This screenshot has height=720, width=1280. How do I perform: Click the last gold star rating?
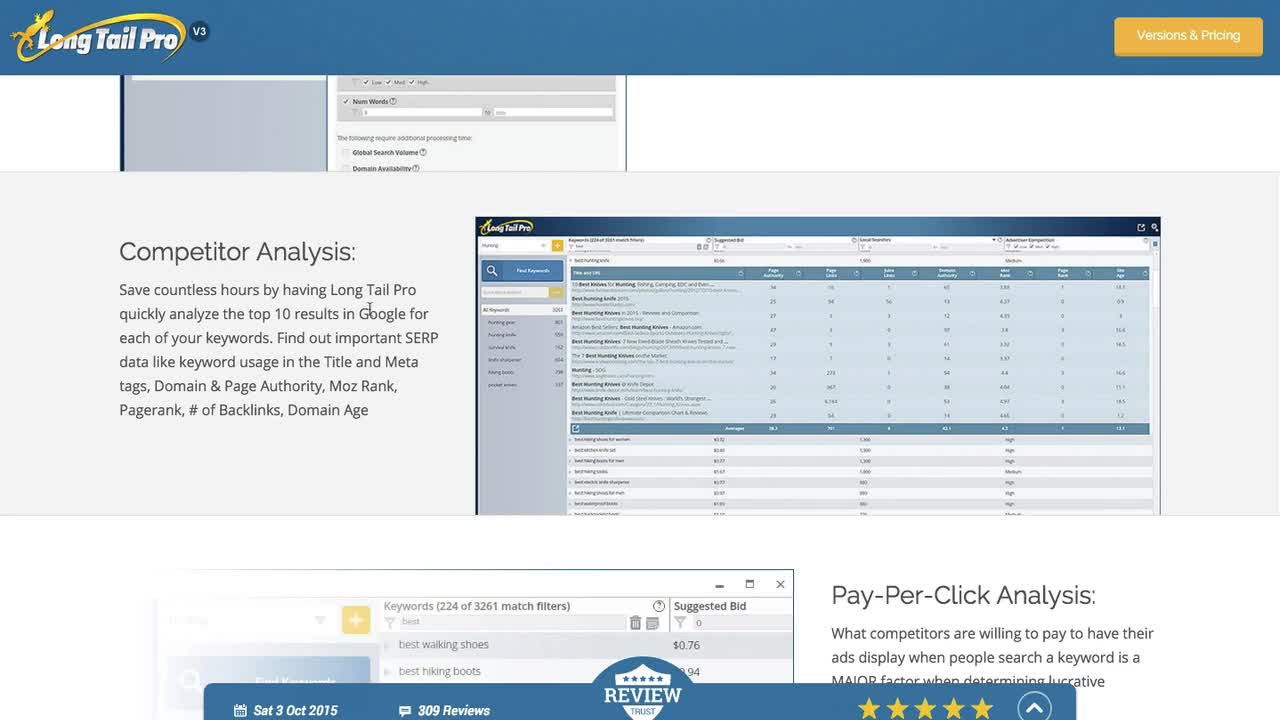coord(982,709)
